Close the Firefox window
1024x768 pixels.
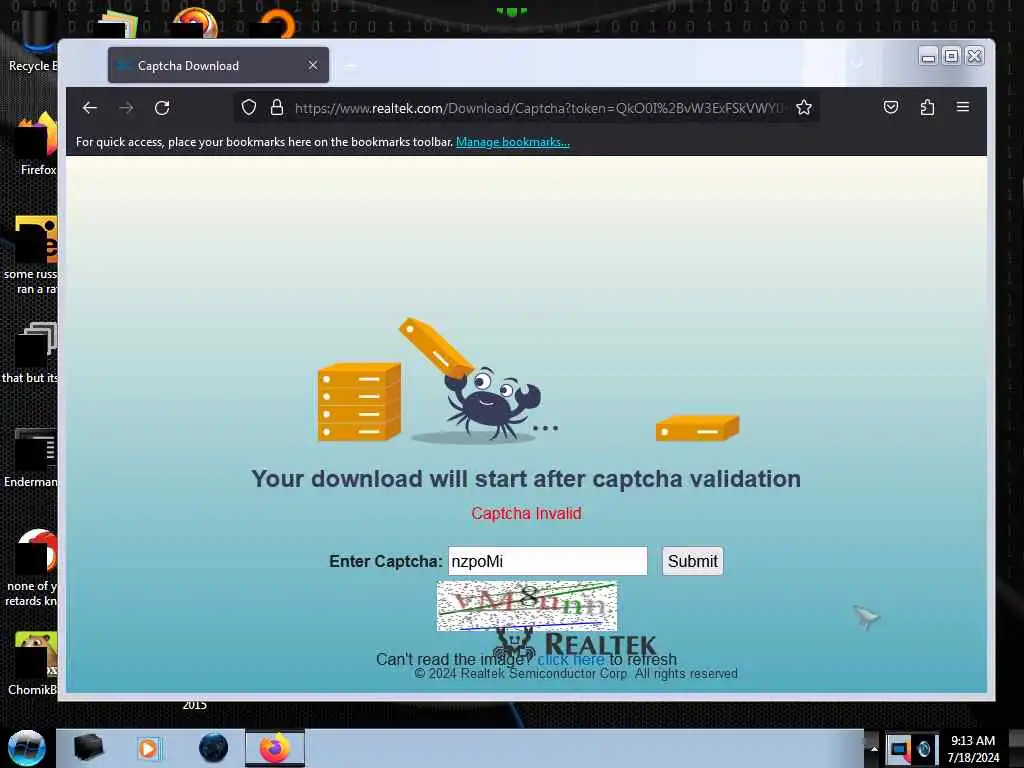(974, 56)
